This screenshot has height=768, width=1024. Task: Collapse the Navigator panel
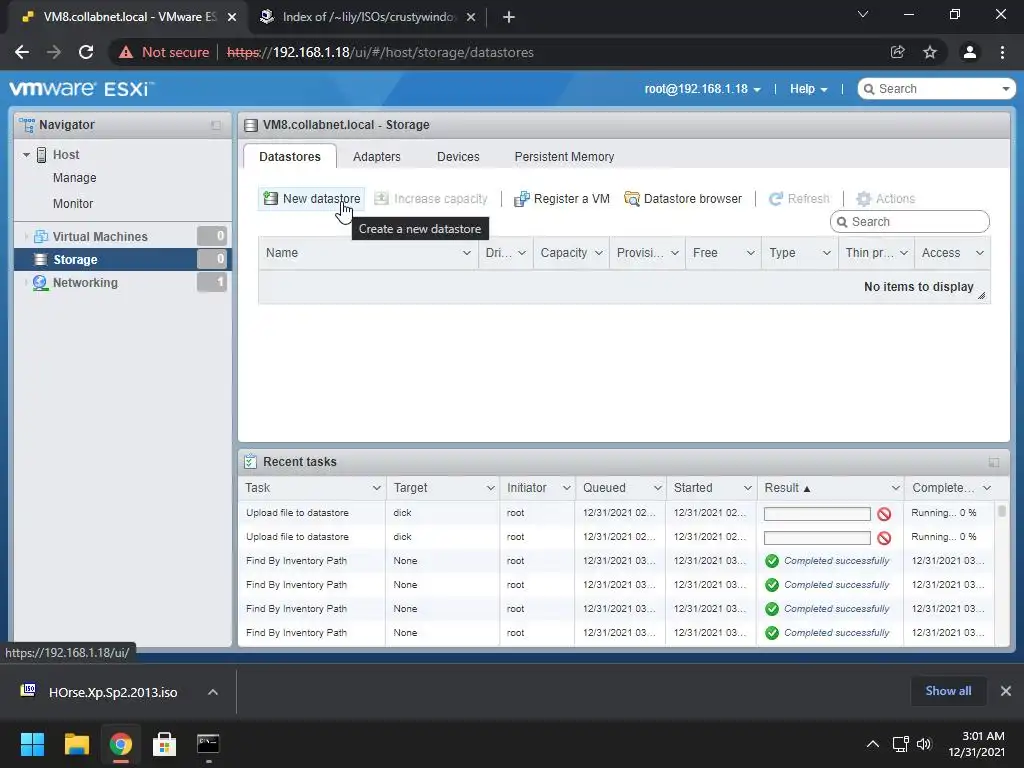tap(216, 125)
